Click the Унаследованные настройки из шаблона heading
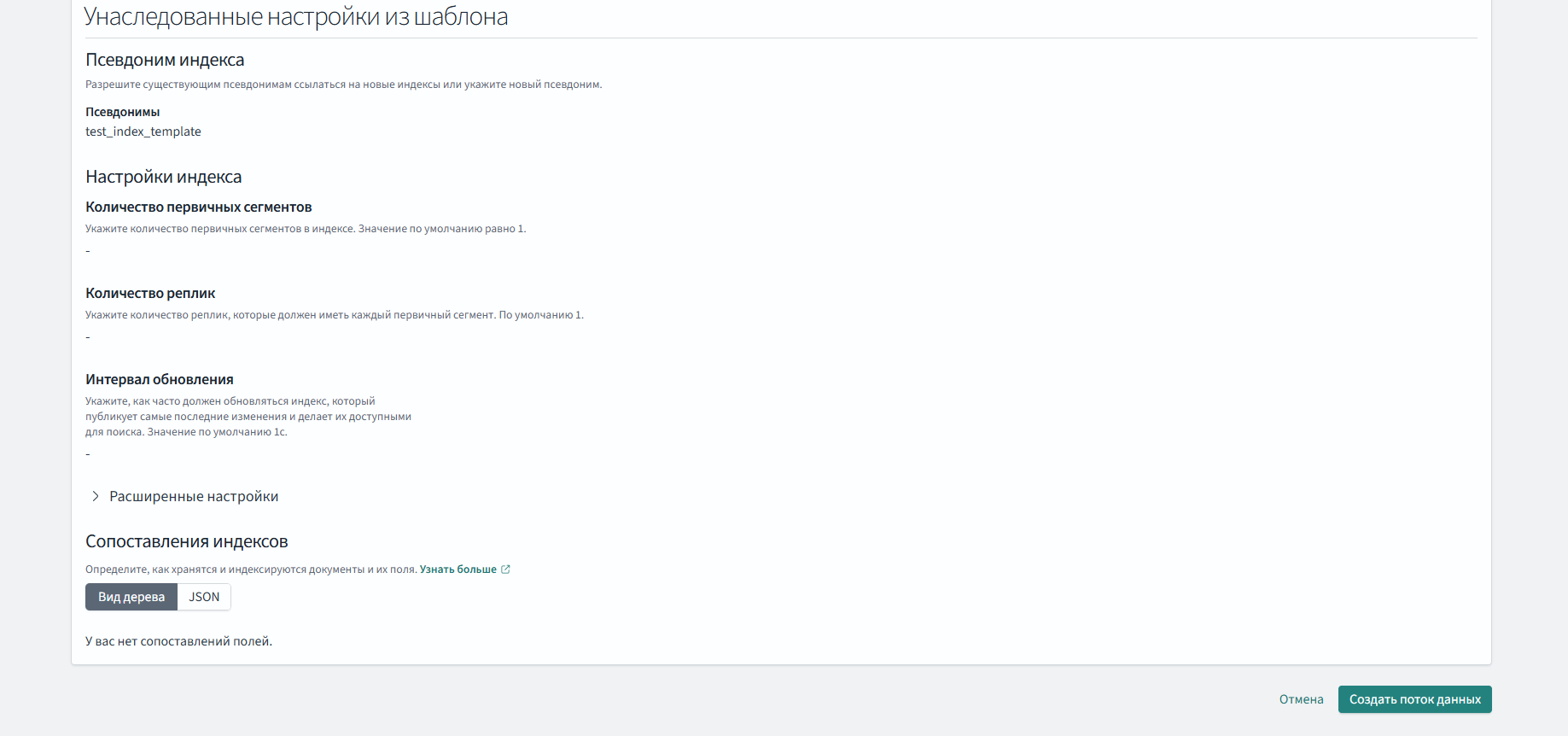Screen dimensions: 1568x736 295,17
